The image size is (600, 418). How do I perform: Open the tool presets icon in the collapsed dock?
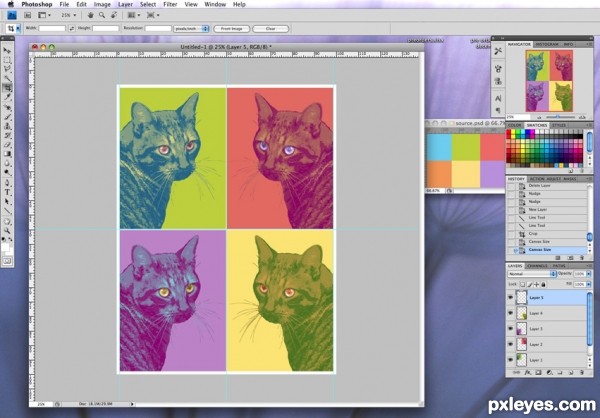pyautogui.click(x=498, y=51)
